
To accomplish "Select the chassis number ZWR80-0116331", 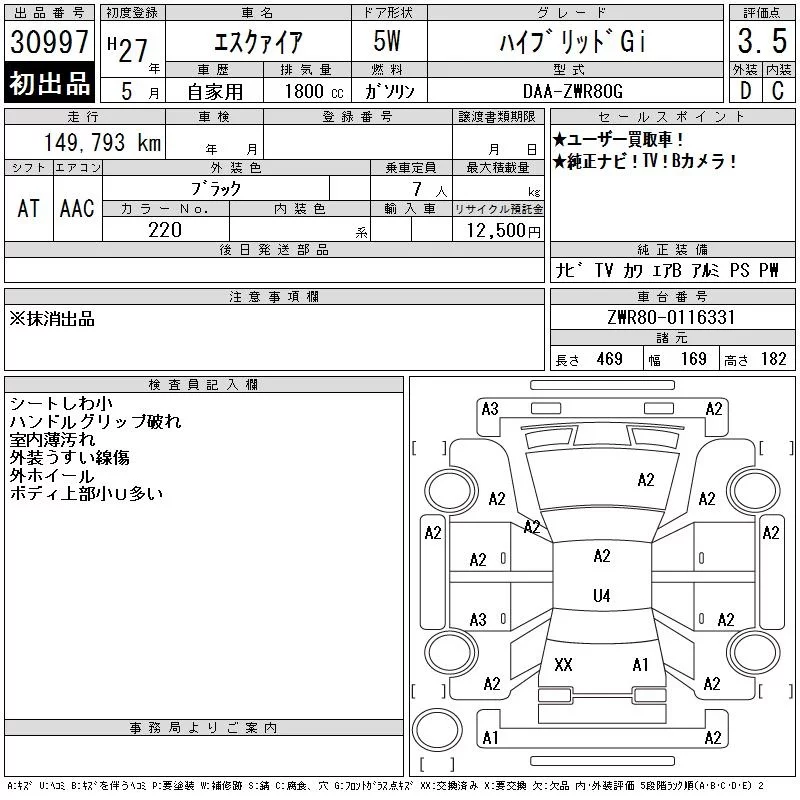I will tap(671, 317).
